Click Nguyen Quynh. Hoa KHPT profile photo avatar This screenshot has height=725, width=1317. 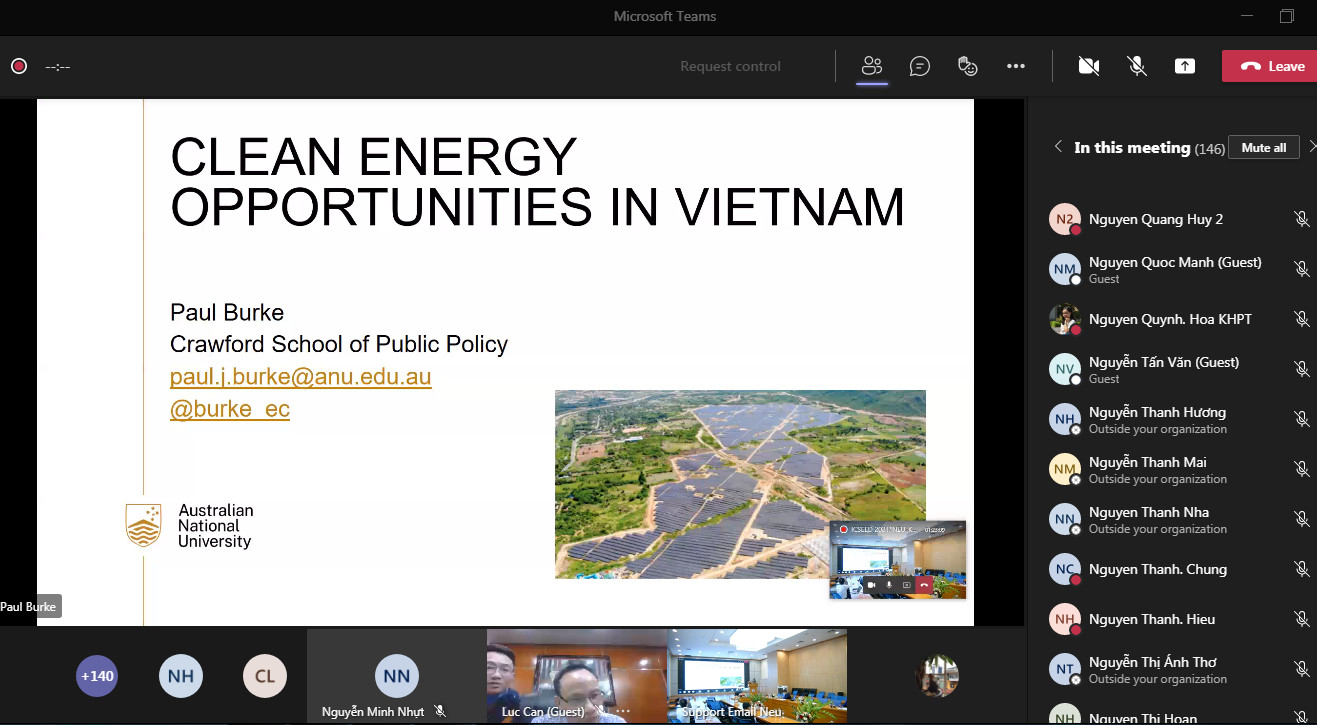tap(1064, 319)
